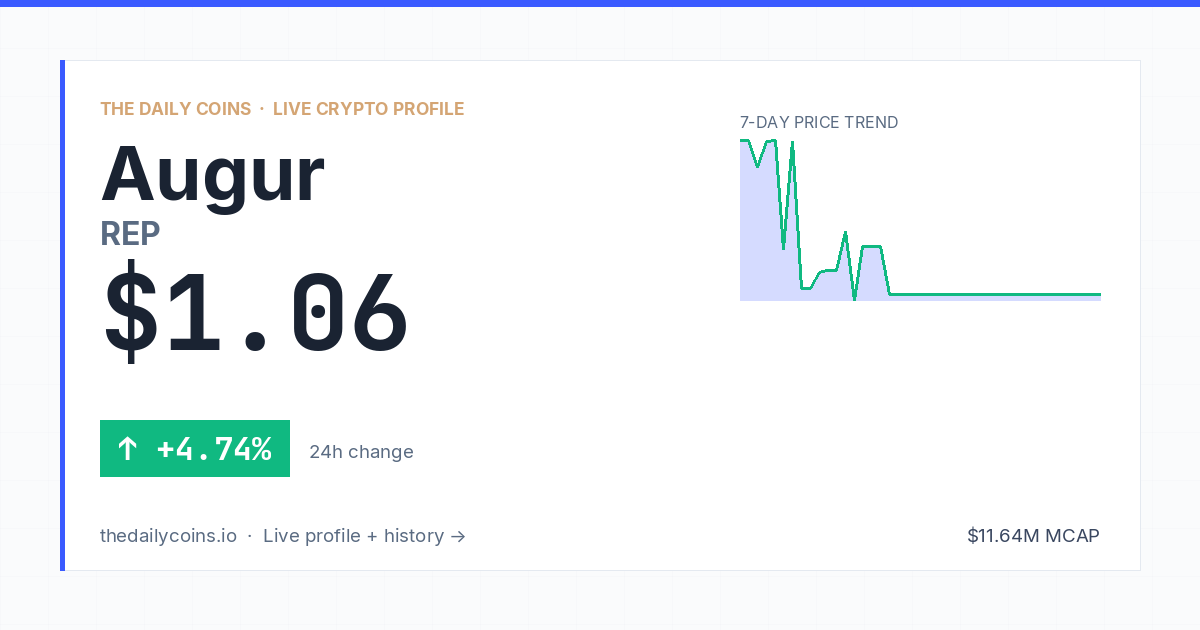Click THE DAILY COINS header text
Screen dimensions: 1200x630
(175, 109)
